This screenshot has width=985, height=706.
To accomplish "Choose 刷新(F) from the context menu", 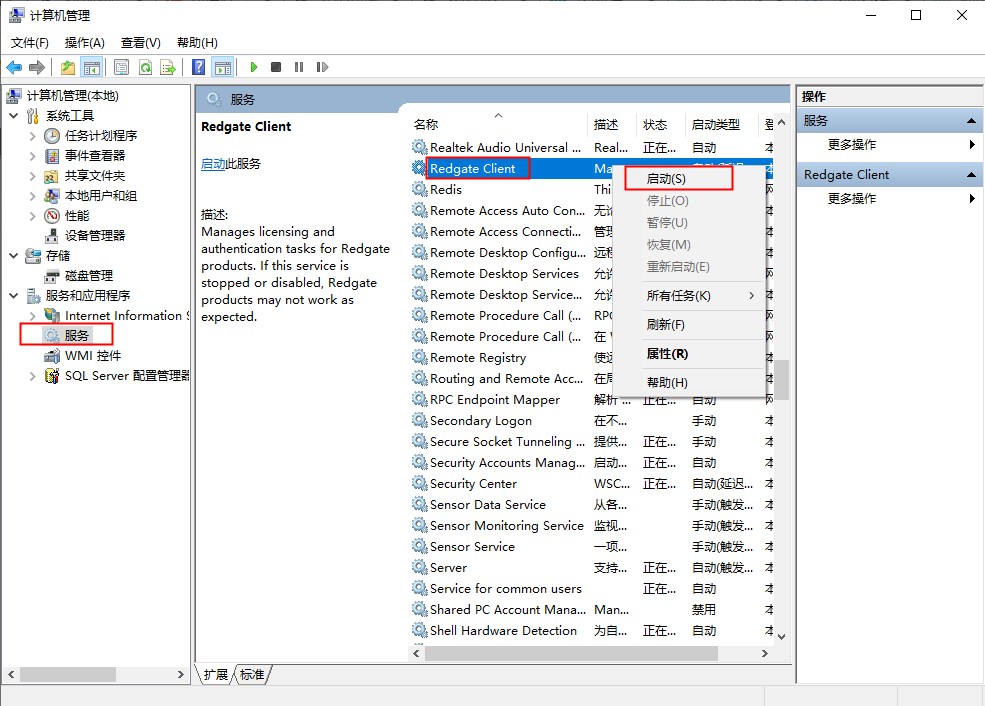I will pos(689,325).
